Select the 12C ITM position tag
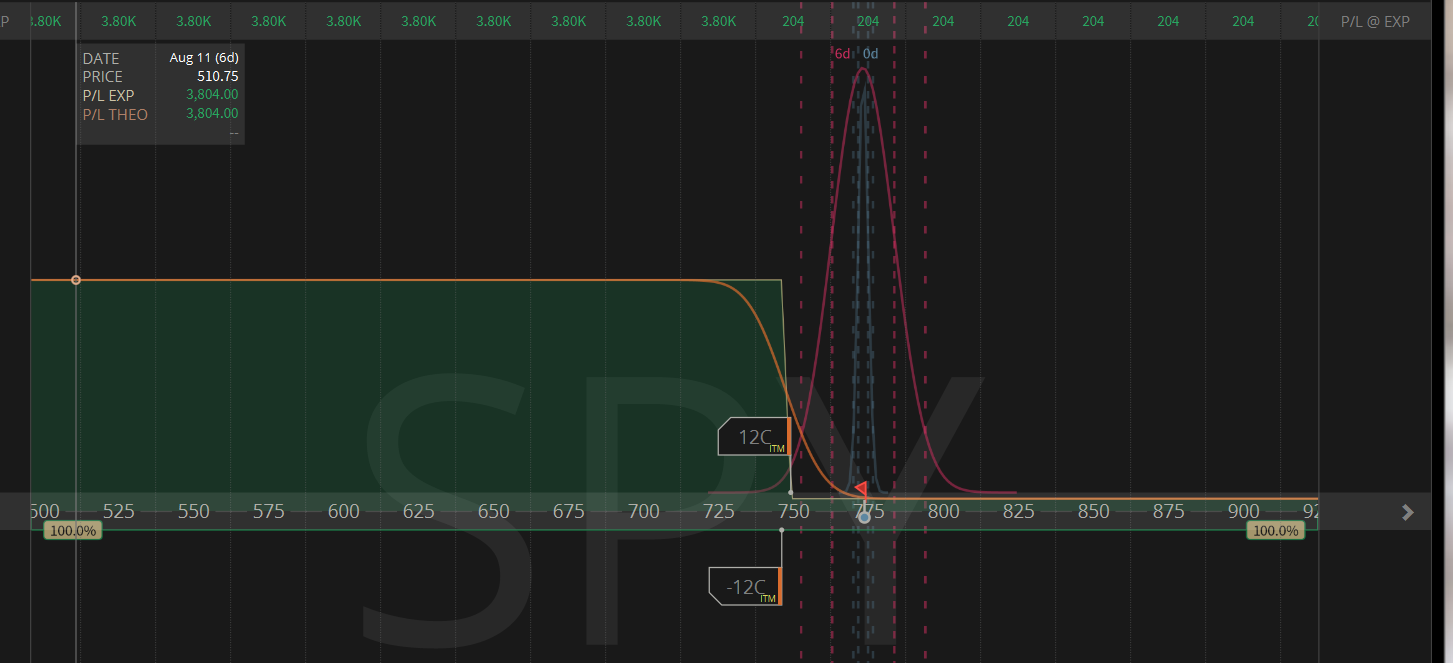1453x663 pixels. pyautogui.click(x=755, y=436)
